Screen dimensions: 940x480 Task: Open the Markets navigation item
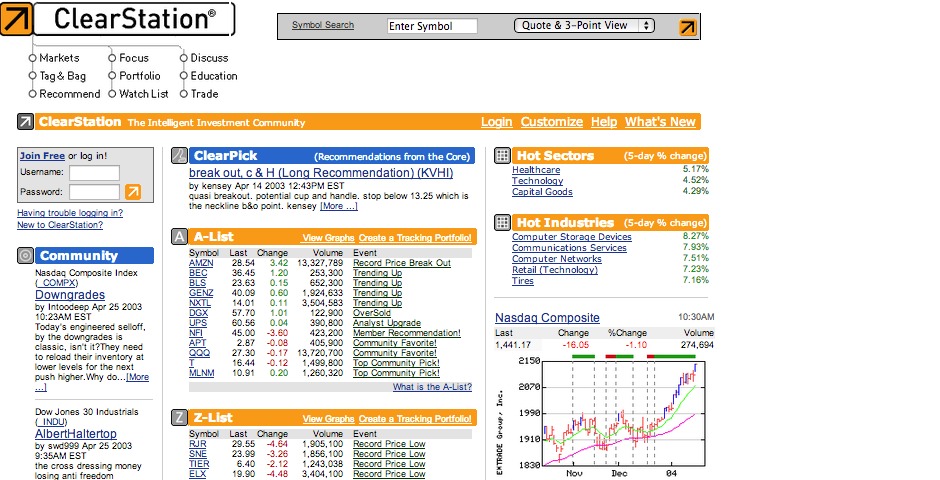59,58
